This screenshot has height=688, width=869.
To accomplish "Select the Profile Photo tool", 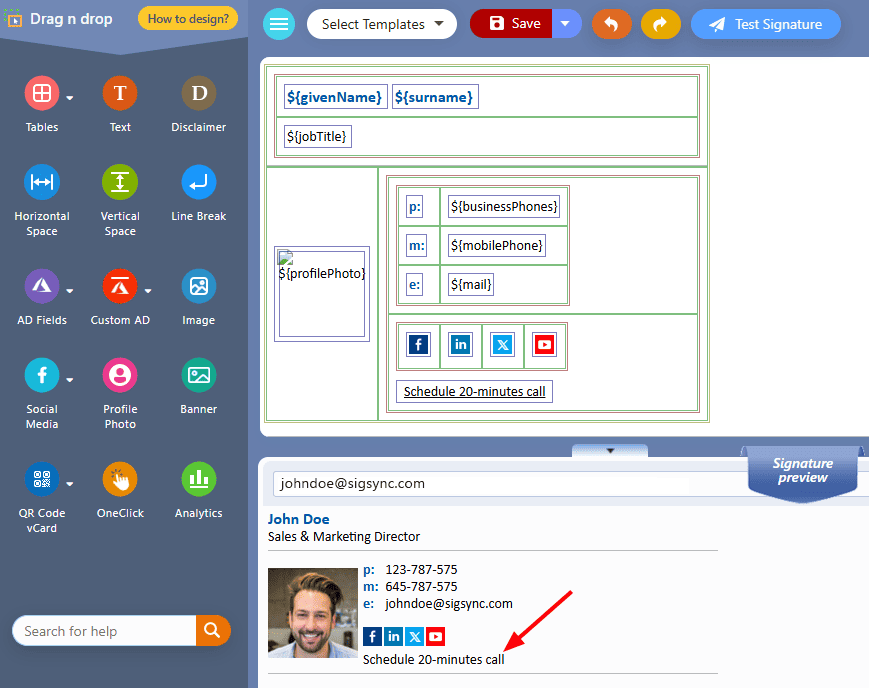I will [120, 375].
